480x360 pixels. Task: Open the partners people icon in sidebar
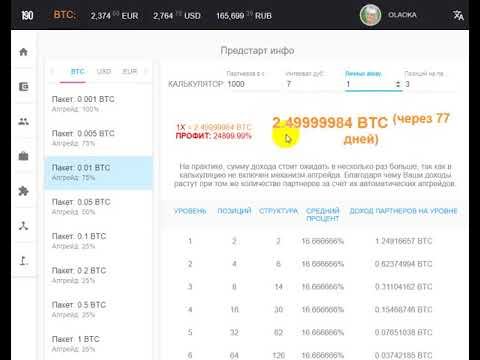23,122
